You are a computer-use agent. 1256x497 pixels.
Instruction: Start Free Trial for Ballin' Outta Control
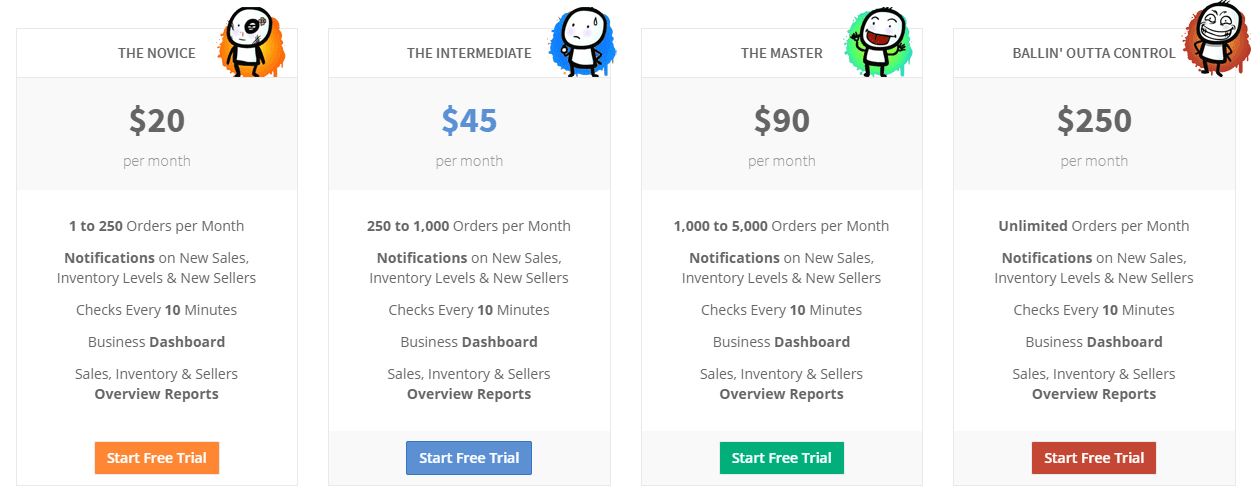pos(1094,458)
